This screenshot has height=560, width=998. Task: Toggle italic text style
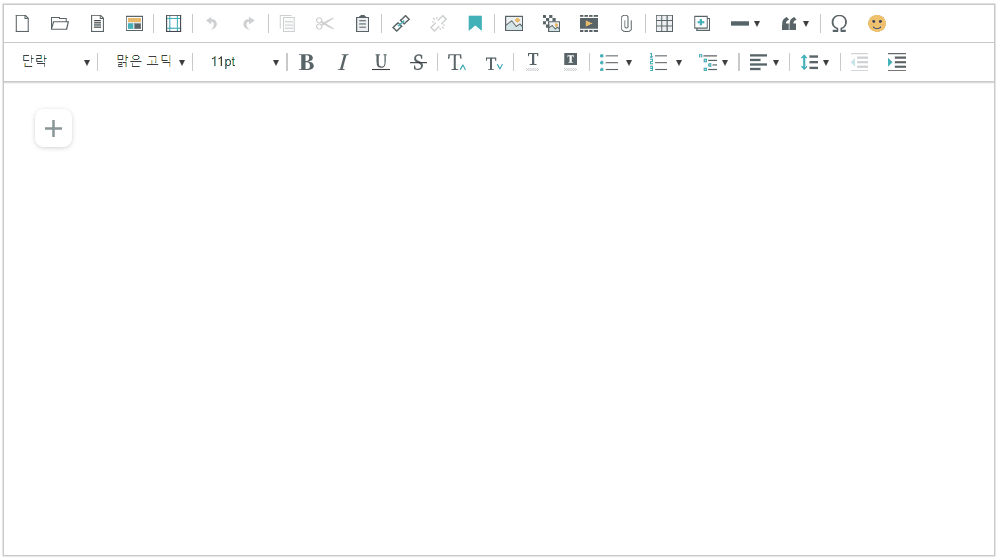click(343, 62)
